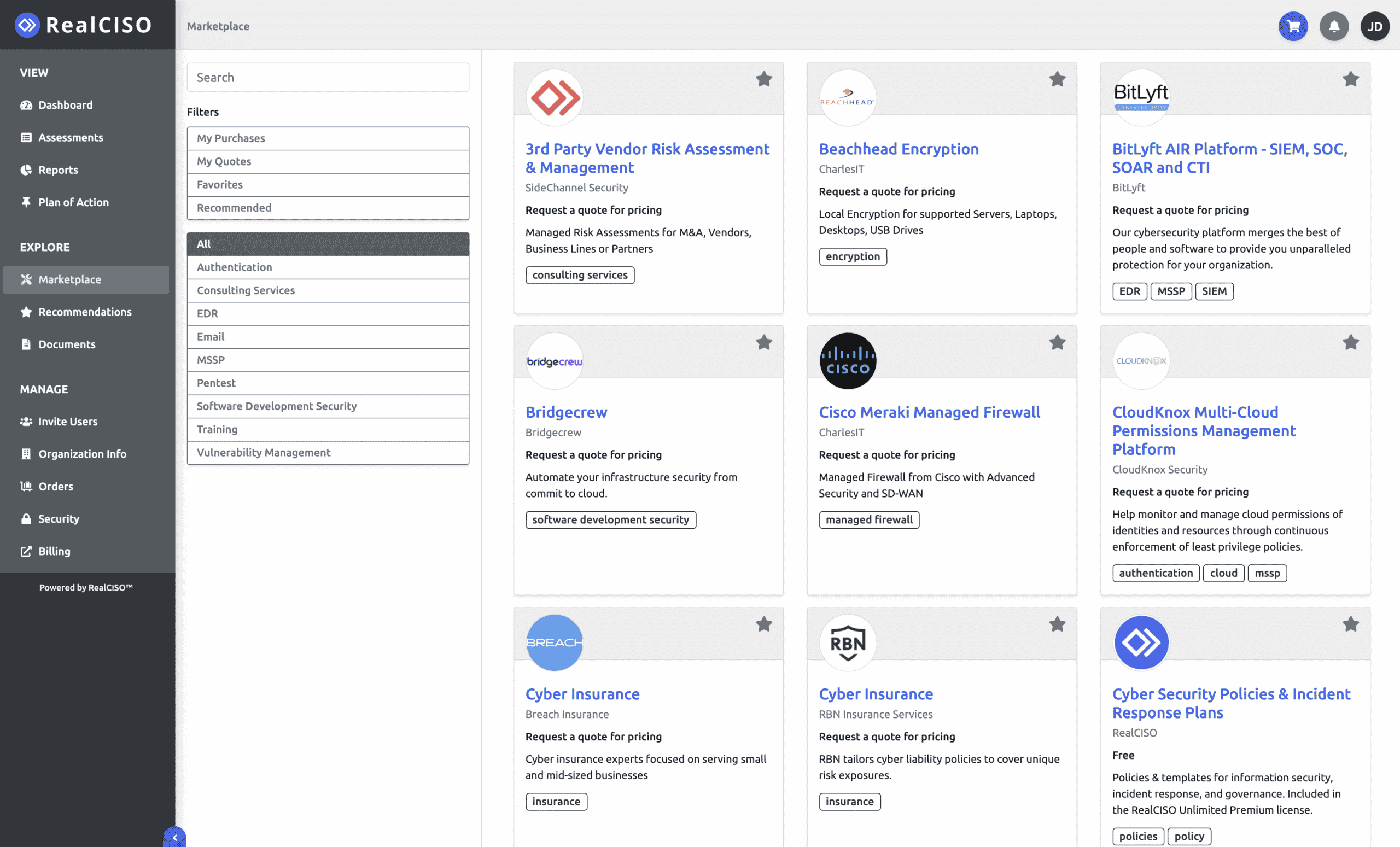Click the software development security tag
This screenshot has height=847, width=1400.
tap(611, 520)
